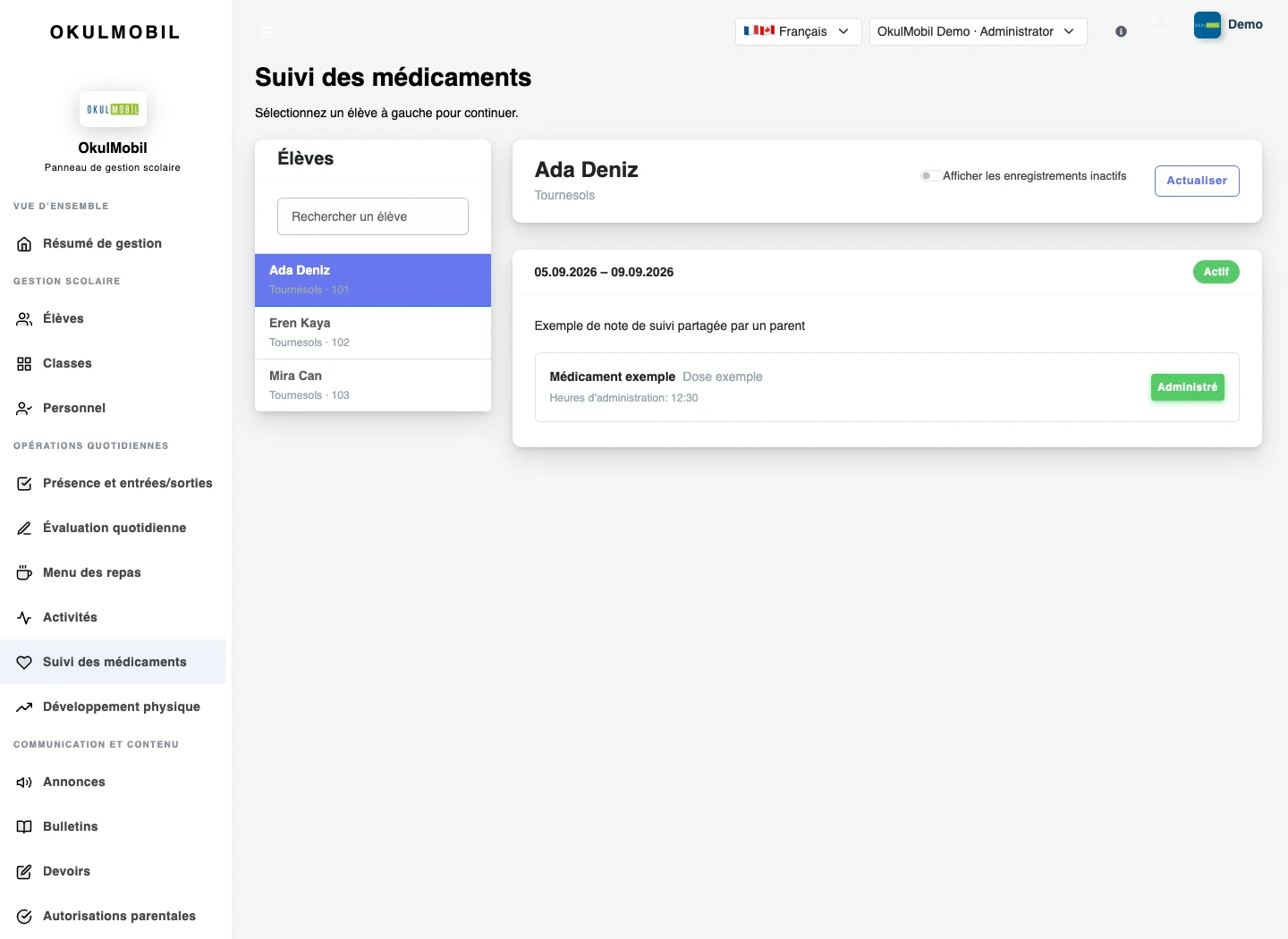Select student Mira Can

373,385
